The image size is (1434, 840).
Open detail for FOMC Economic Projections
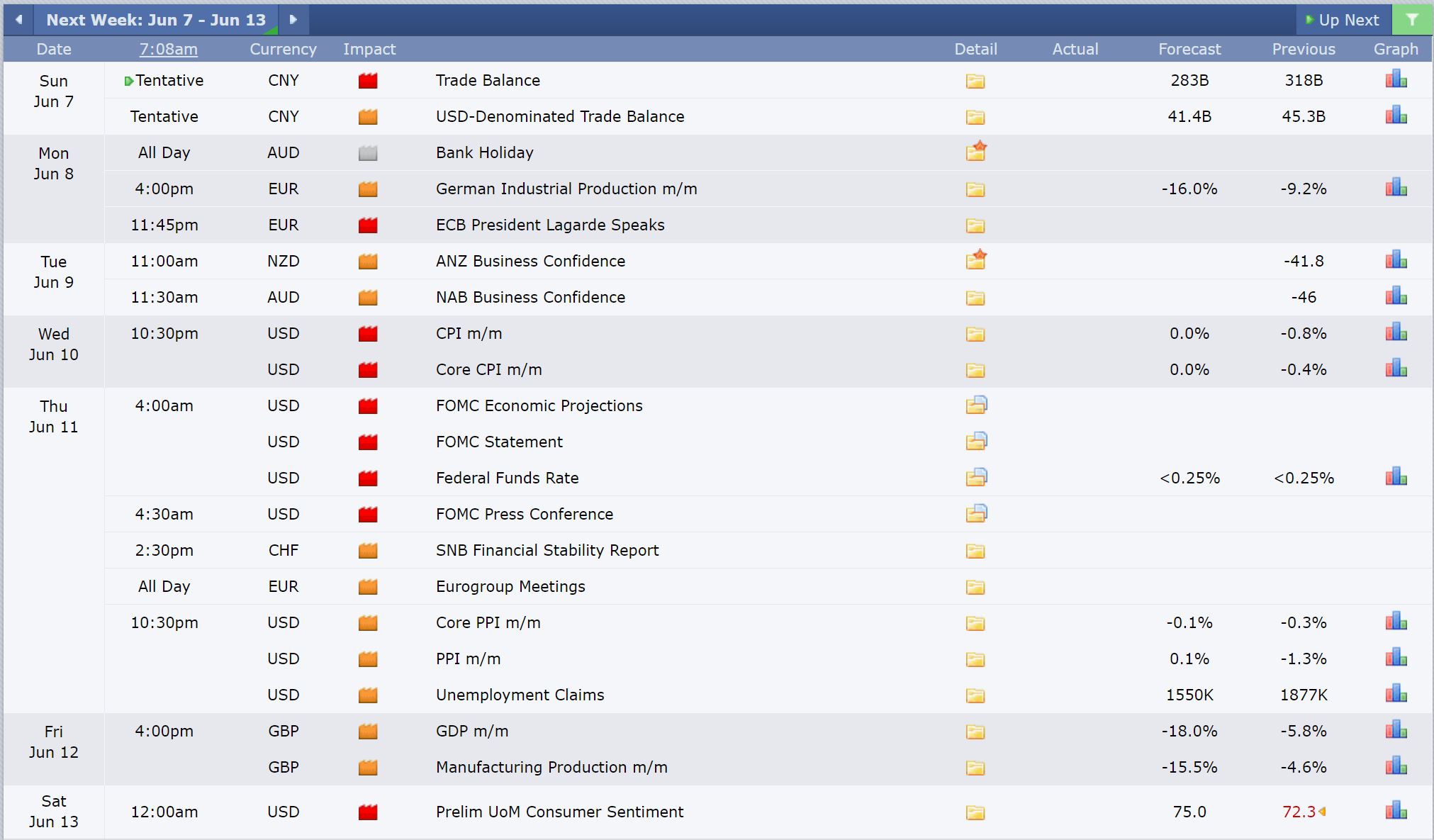[976, 405]
